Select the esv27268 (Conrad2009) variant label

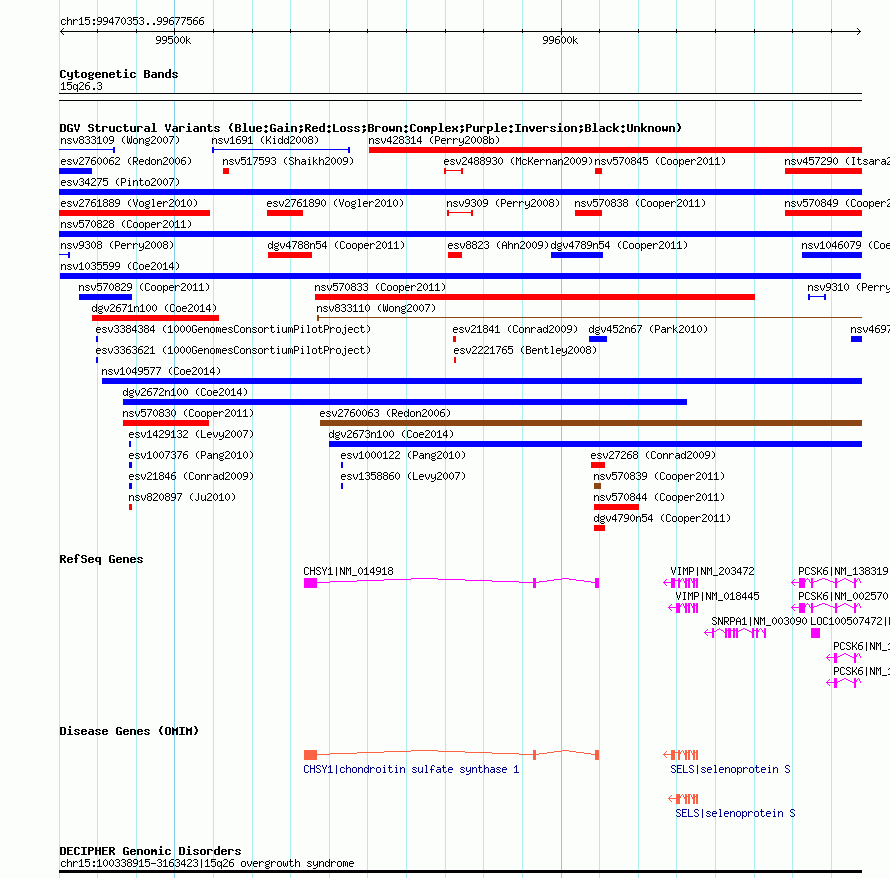653,455
